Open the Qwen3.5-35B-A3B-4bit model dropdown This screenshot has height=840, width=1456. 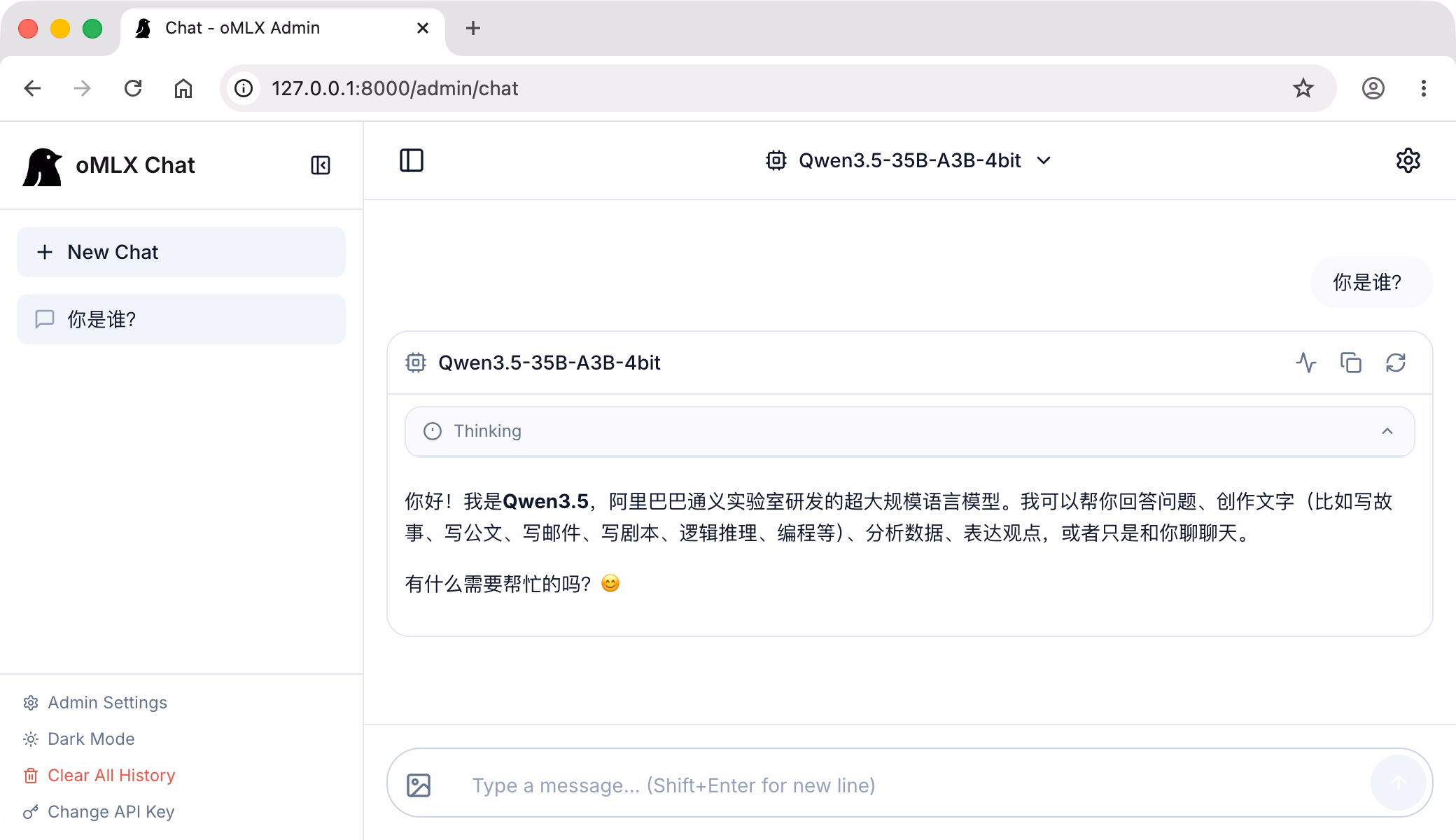coord(909,160)
